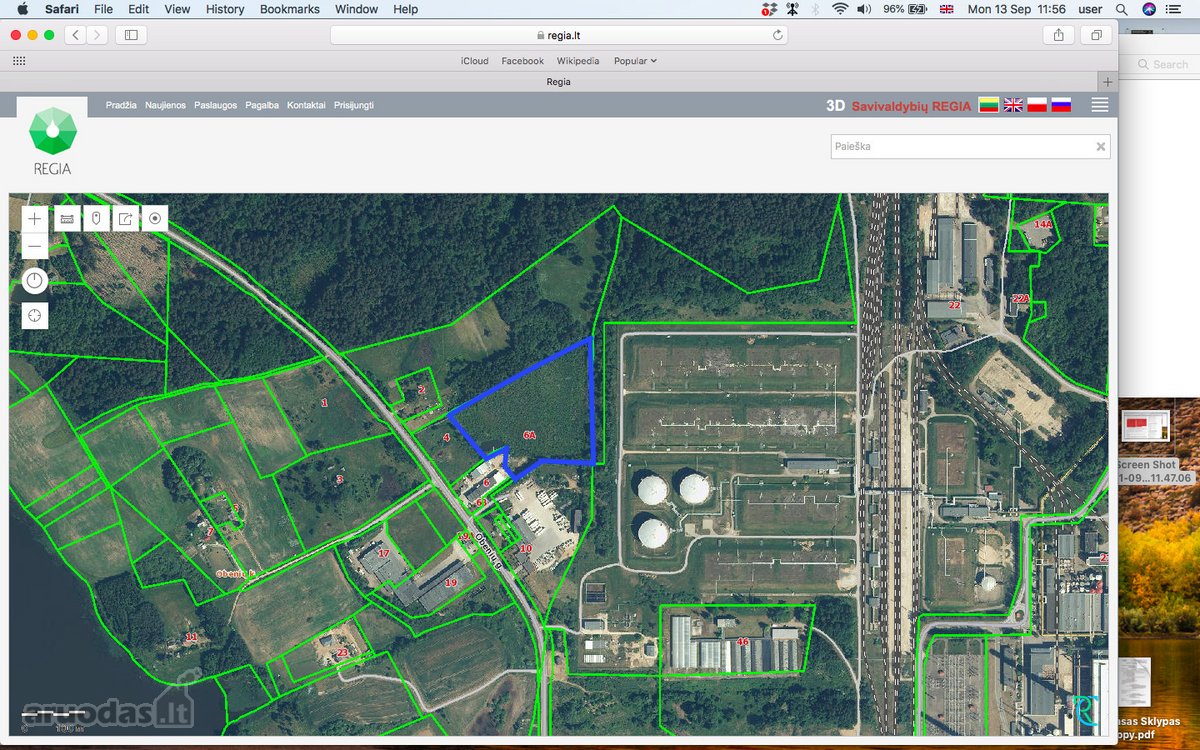This screenshot has height=750, width=1200.
Task: Activate the circular target layer tool
Action: 154,218
